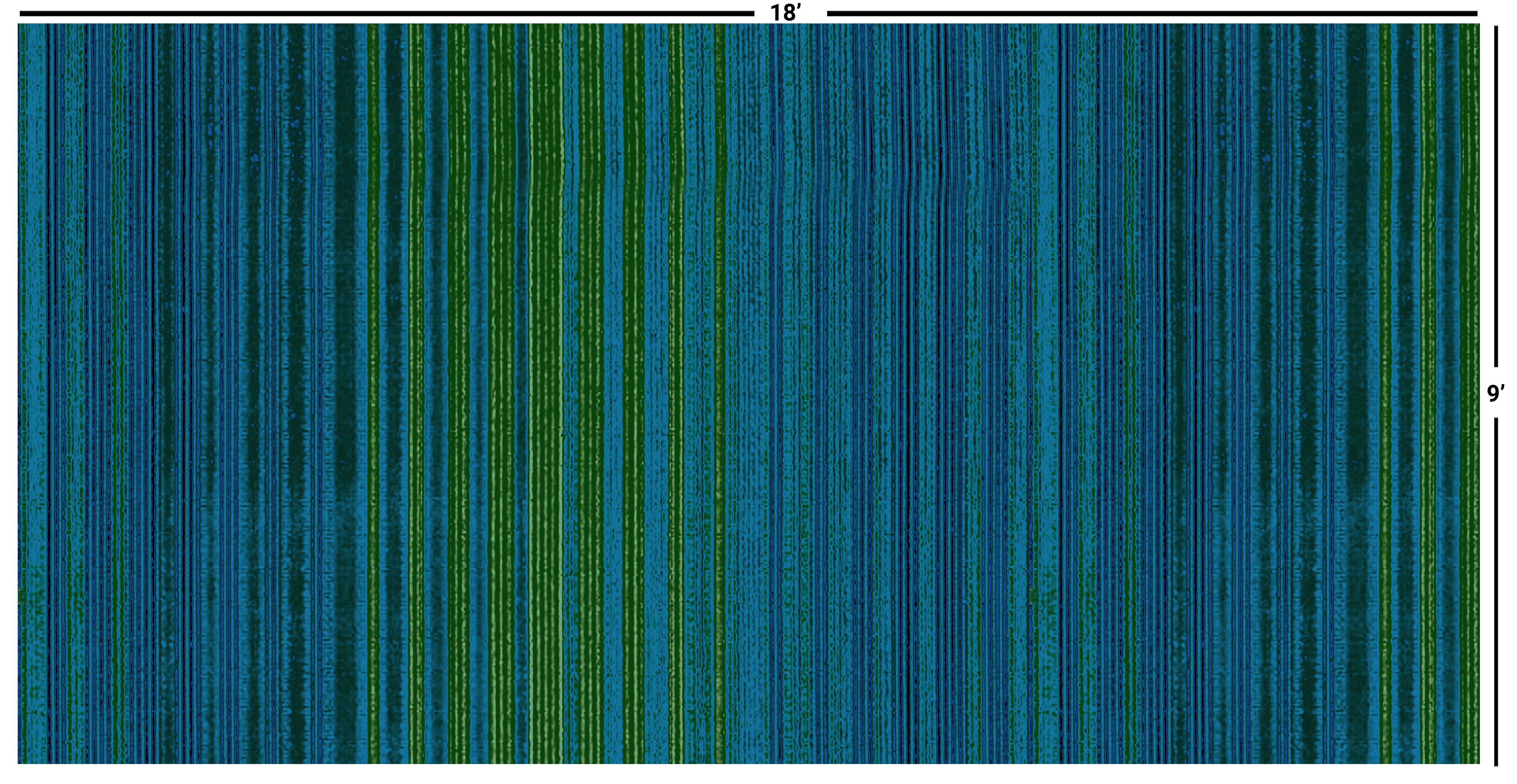Click the vertical dimension line above 9'

(1496, 197)
